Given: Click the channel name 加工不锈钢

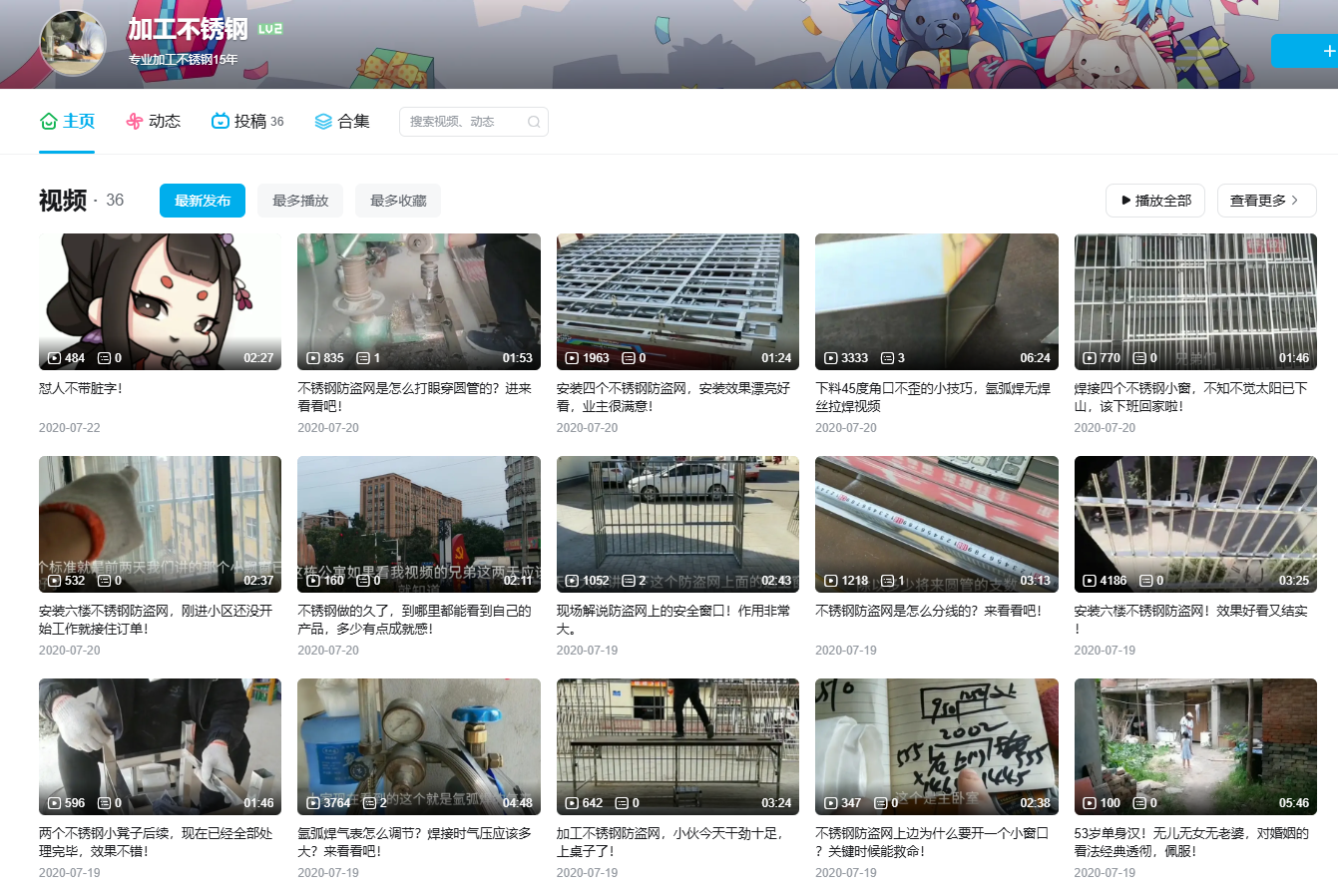Looking at the screenshot, I should [x=188, y=29].
